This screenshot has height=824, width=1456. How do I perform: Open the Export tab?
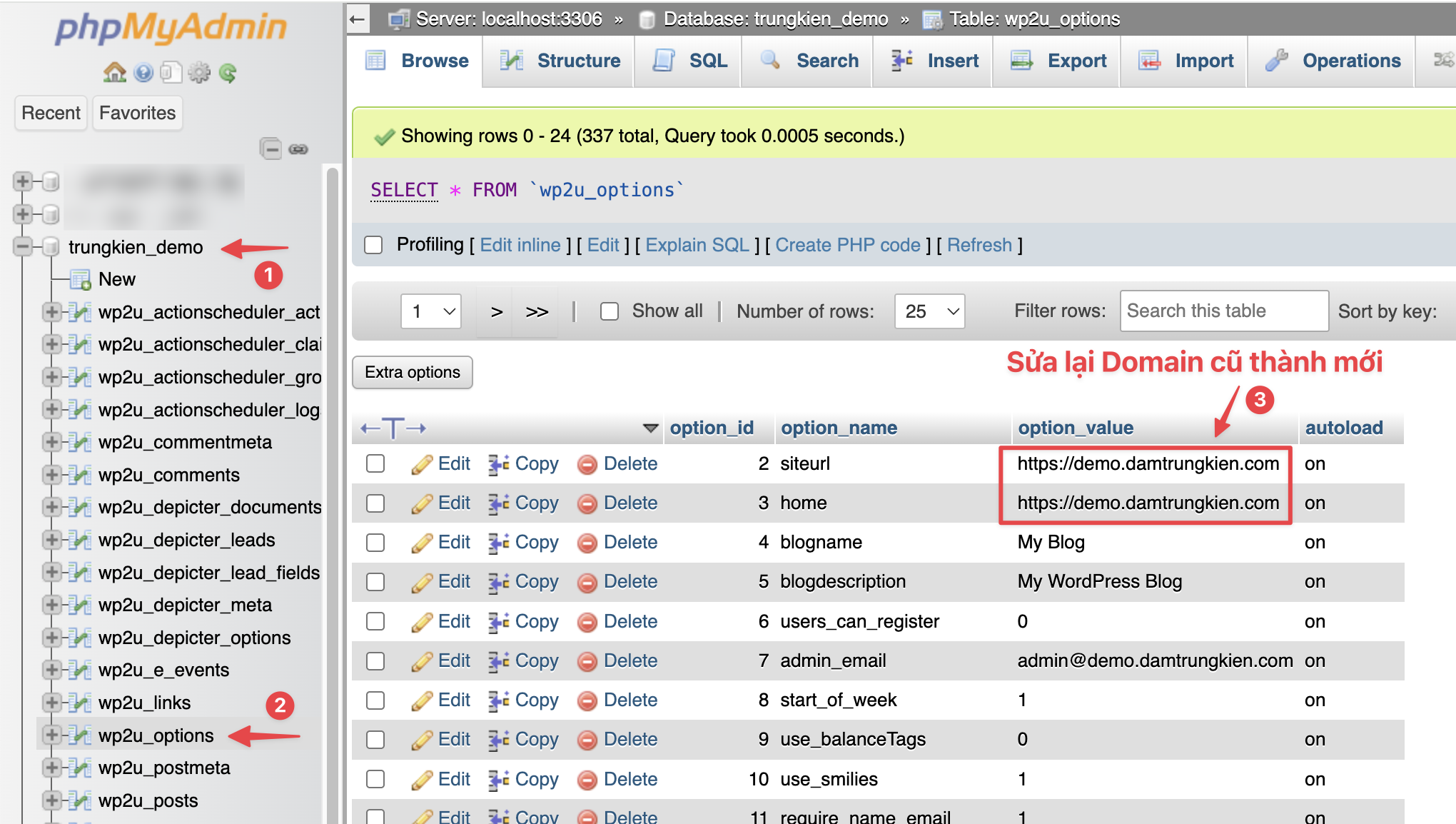[x=1058, y=61]
